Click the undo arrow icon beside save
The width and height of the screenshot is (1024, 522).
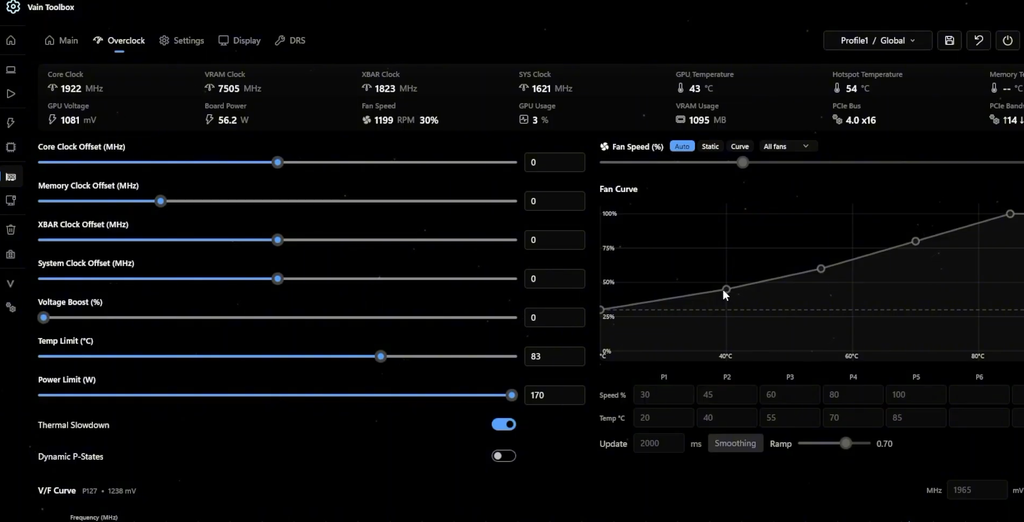click(978, 41)
